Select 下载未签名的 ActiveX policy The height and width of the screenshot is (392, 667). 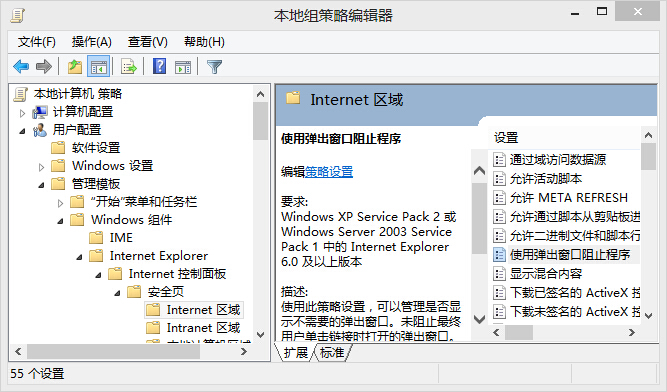pos(575,312)
